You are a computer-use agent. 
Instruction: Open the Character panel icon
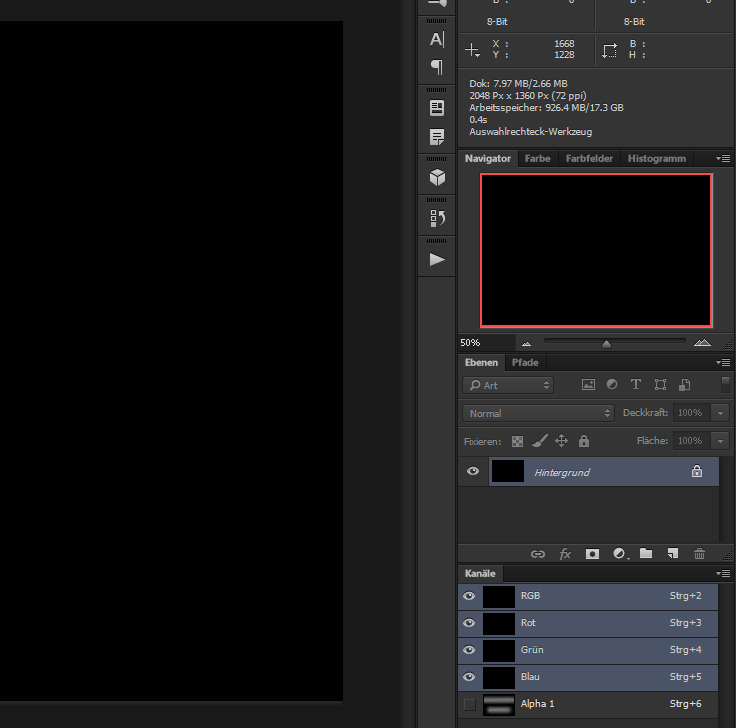437,40
